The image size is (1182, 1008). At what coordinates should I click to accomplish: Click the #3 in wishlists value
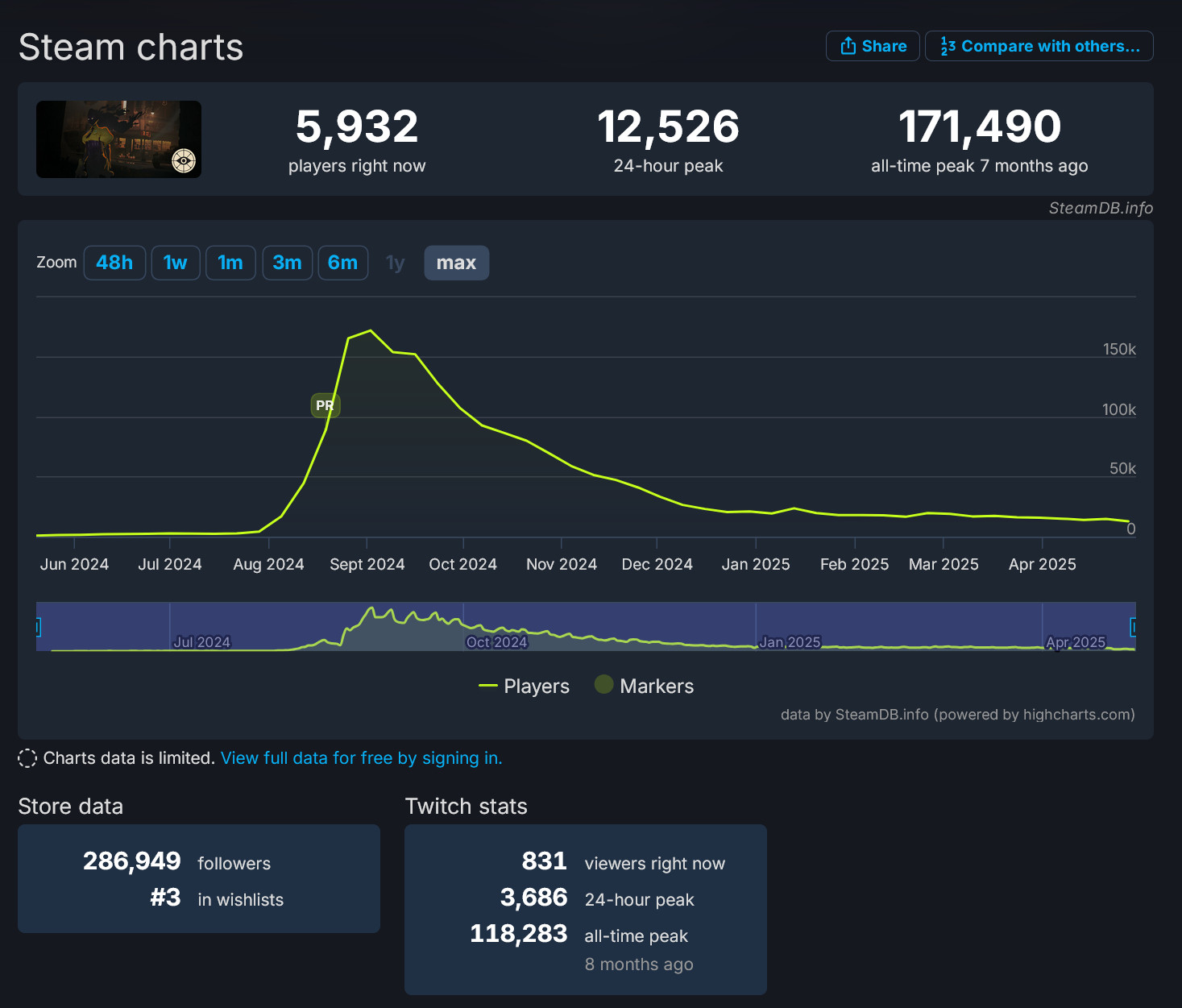pyautogui.click(x=165, y=898)
